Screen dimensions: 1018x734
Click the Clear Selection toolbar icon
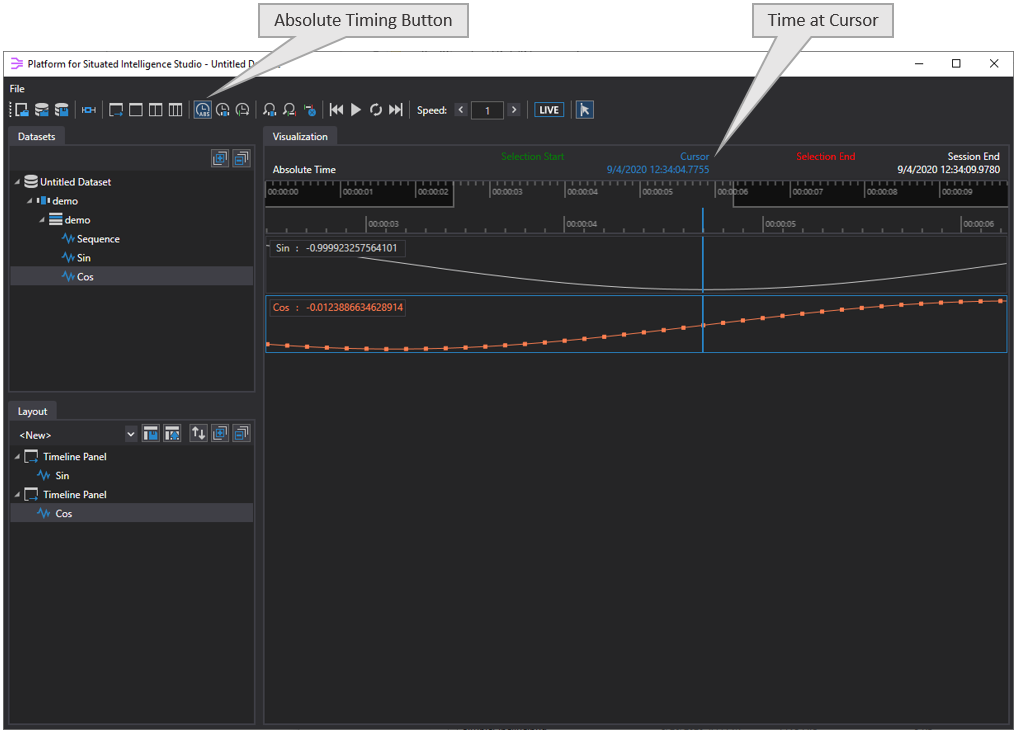pyautogui.click(x=308, y=110)
